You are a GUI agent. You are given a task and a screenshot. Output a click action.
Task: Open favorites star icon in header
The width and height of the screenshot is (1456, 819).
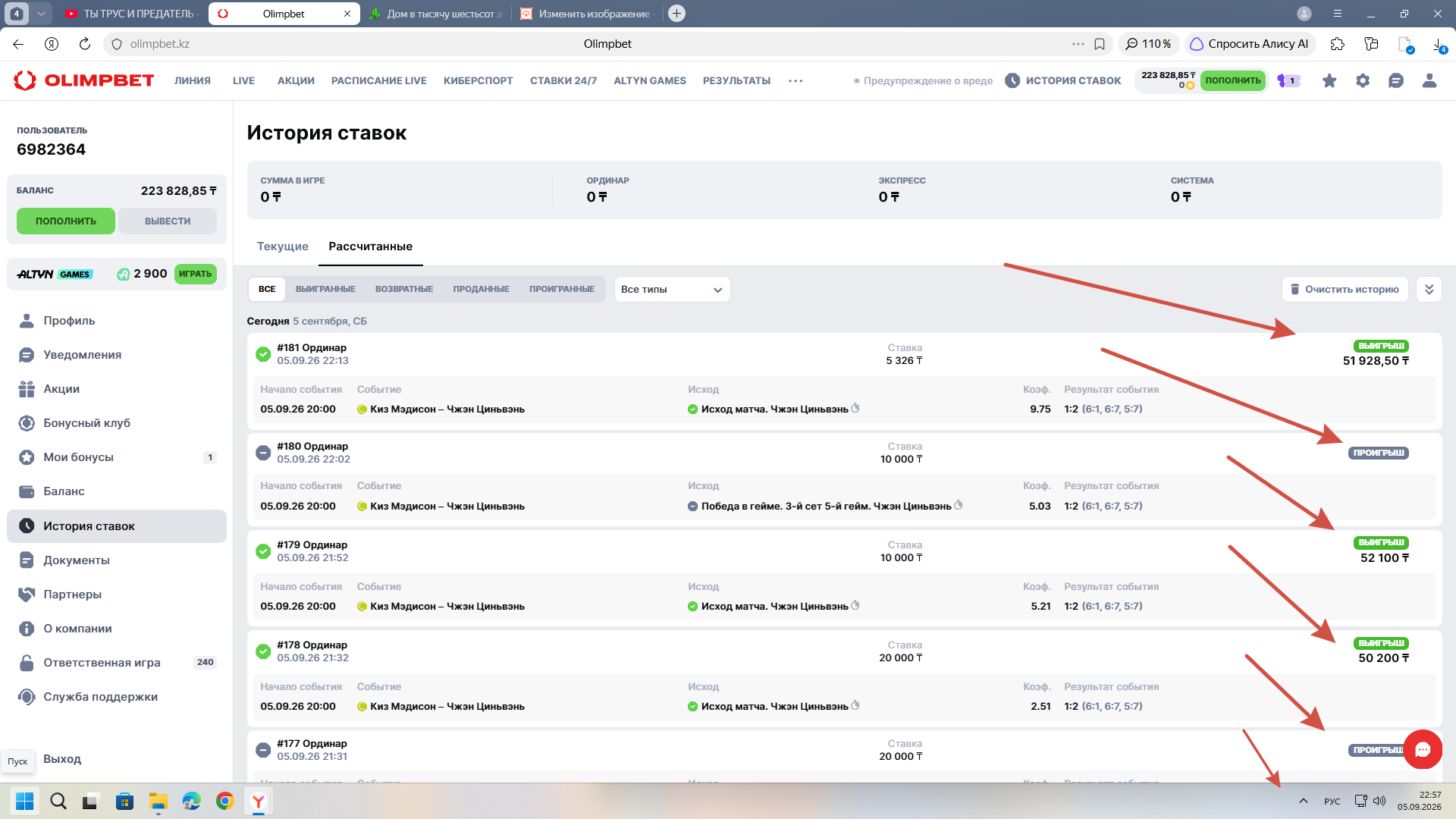click(x=1329, y=80)
